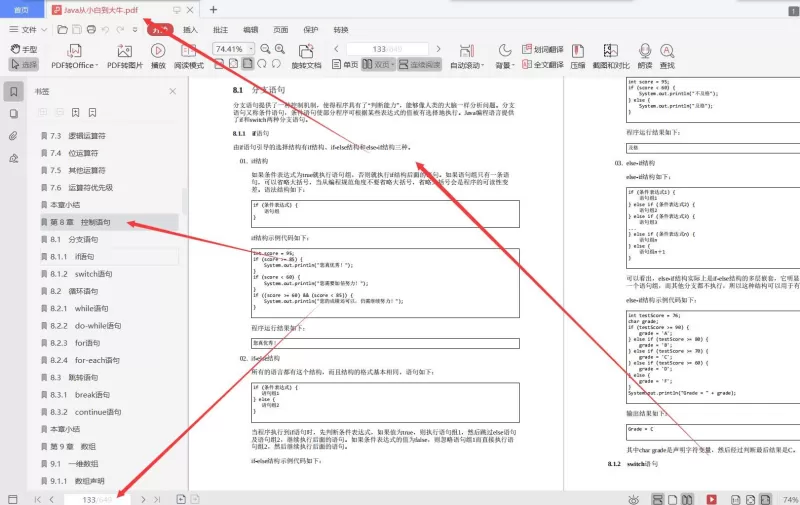
Task: Click the open folder icon
Action: (62, 30)
